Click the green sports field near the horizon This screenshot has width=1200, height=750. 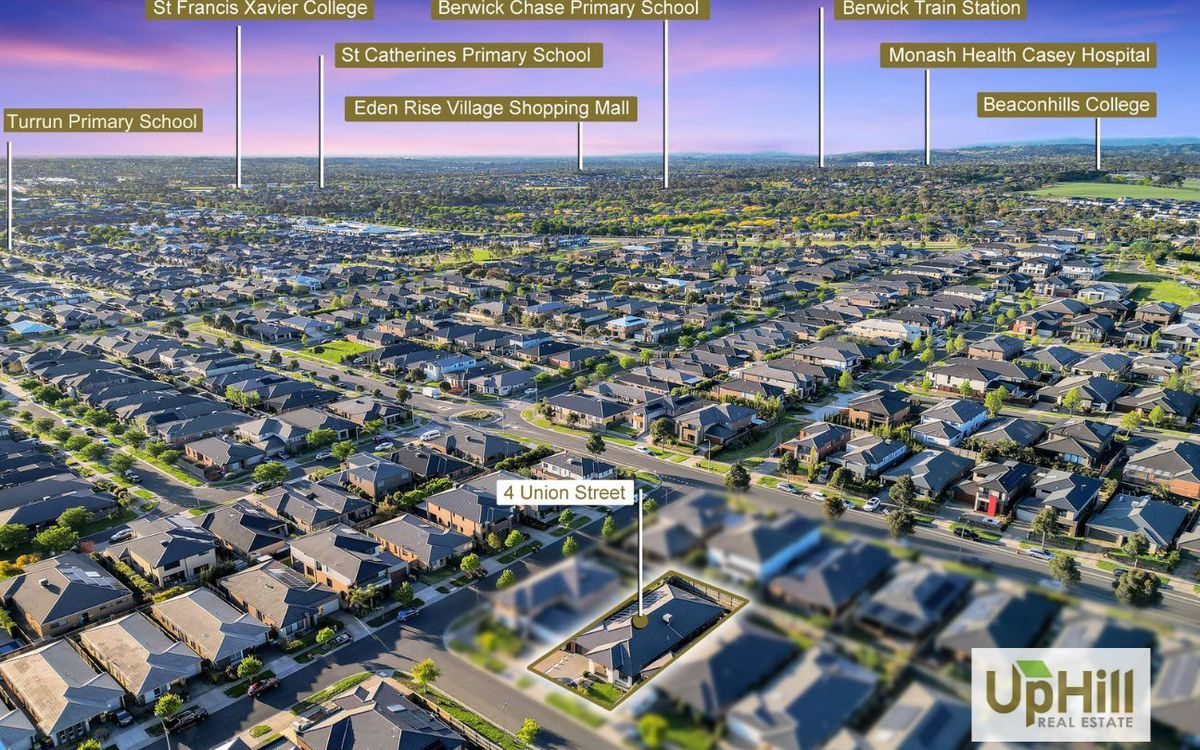pos(1110,189)
